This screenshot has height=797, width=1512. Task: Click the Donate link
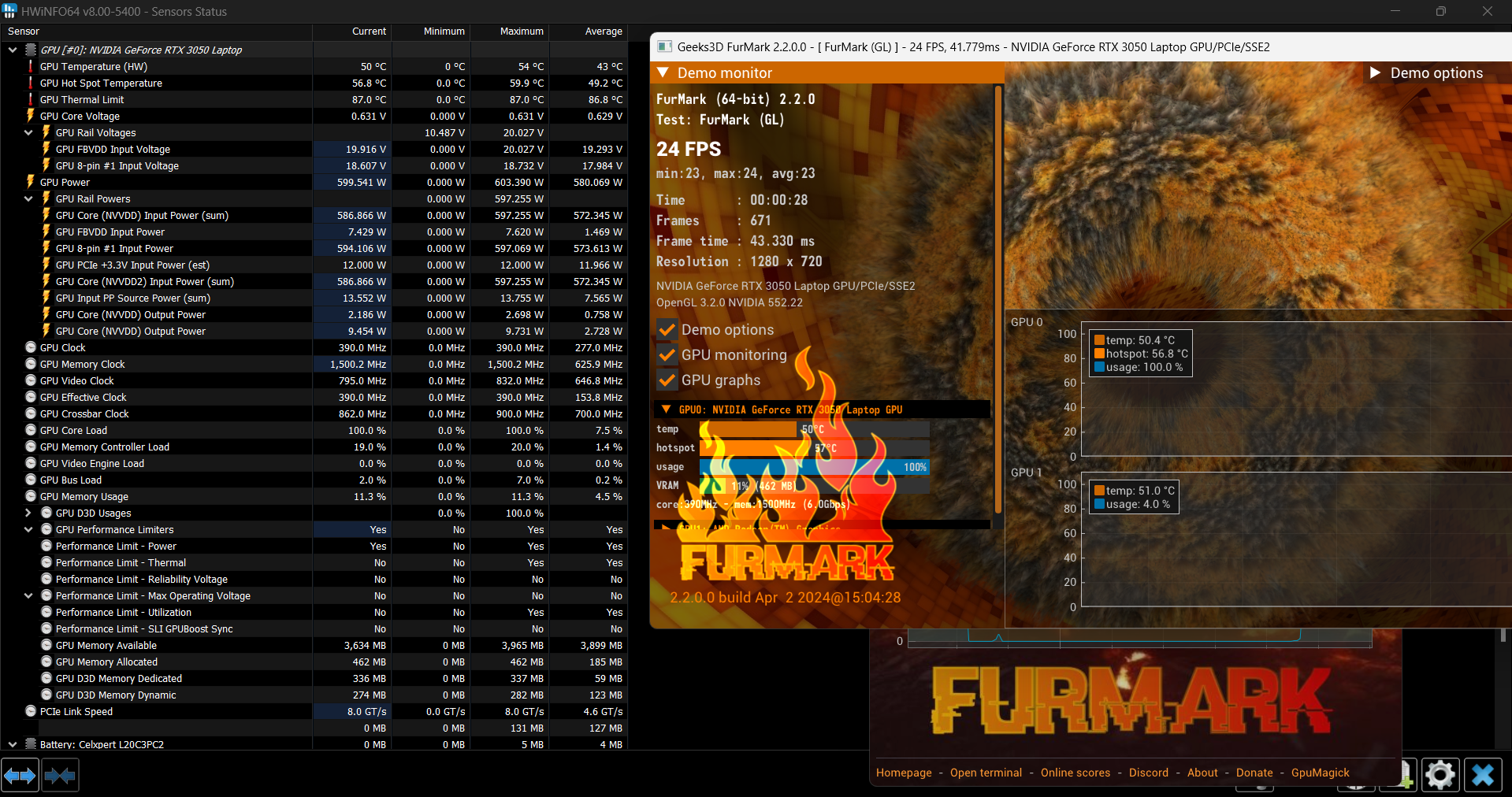tap(1254, 773)
